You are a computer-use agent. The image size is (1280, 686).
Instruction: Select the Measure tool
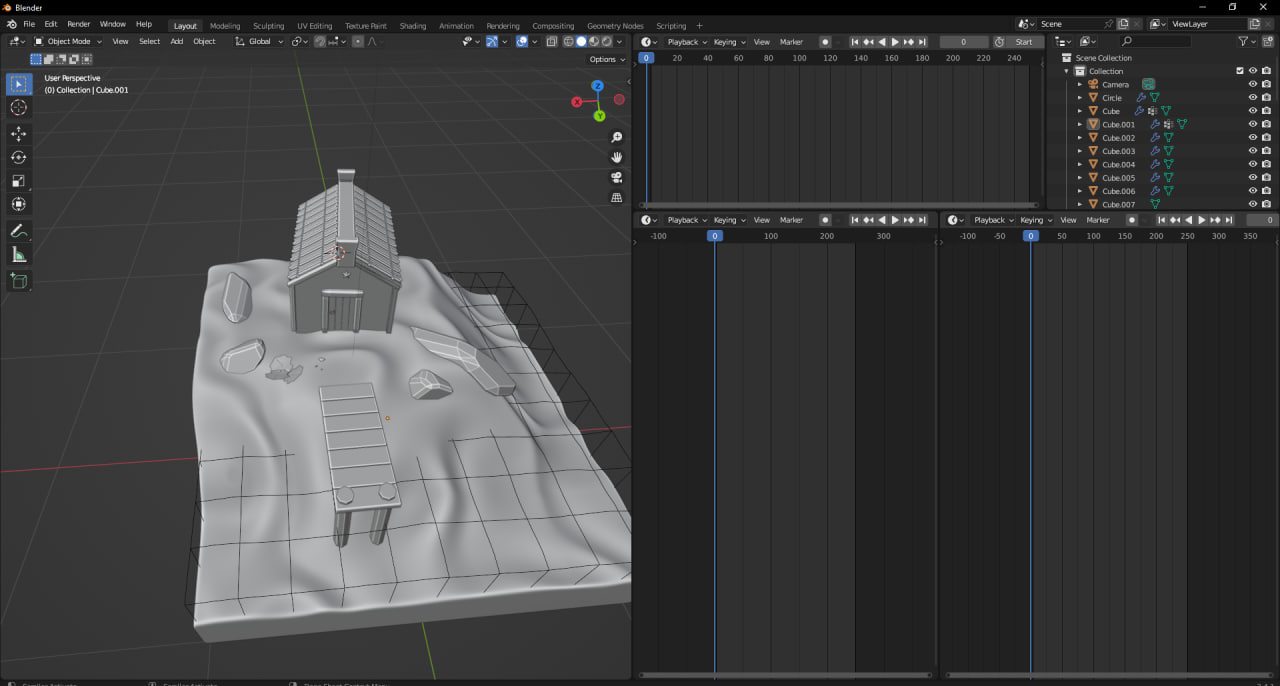pos(19,255)
